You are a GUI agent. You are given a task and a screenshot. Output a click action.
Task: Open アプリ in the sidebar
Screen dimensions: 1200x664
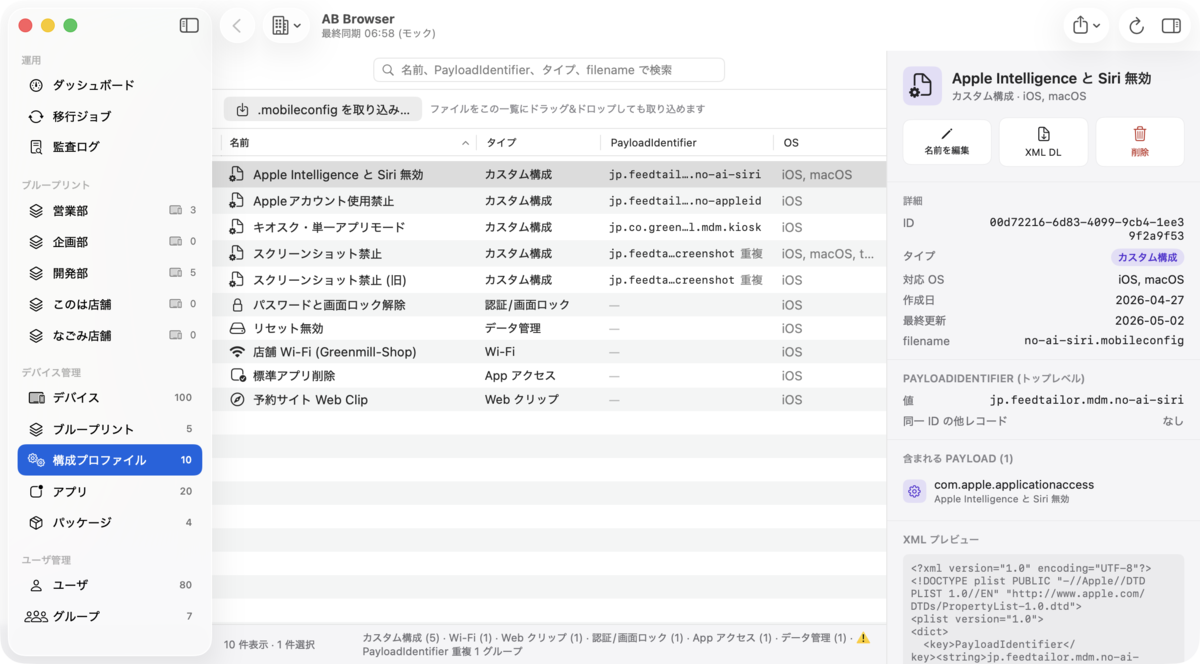click(110, 491)
